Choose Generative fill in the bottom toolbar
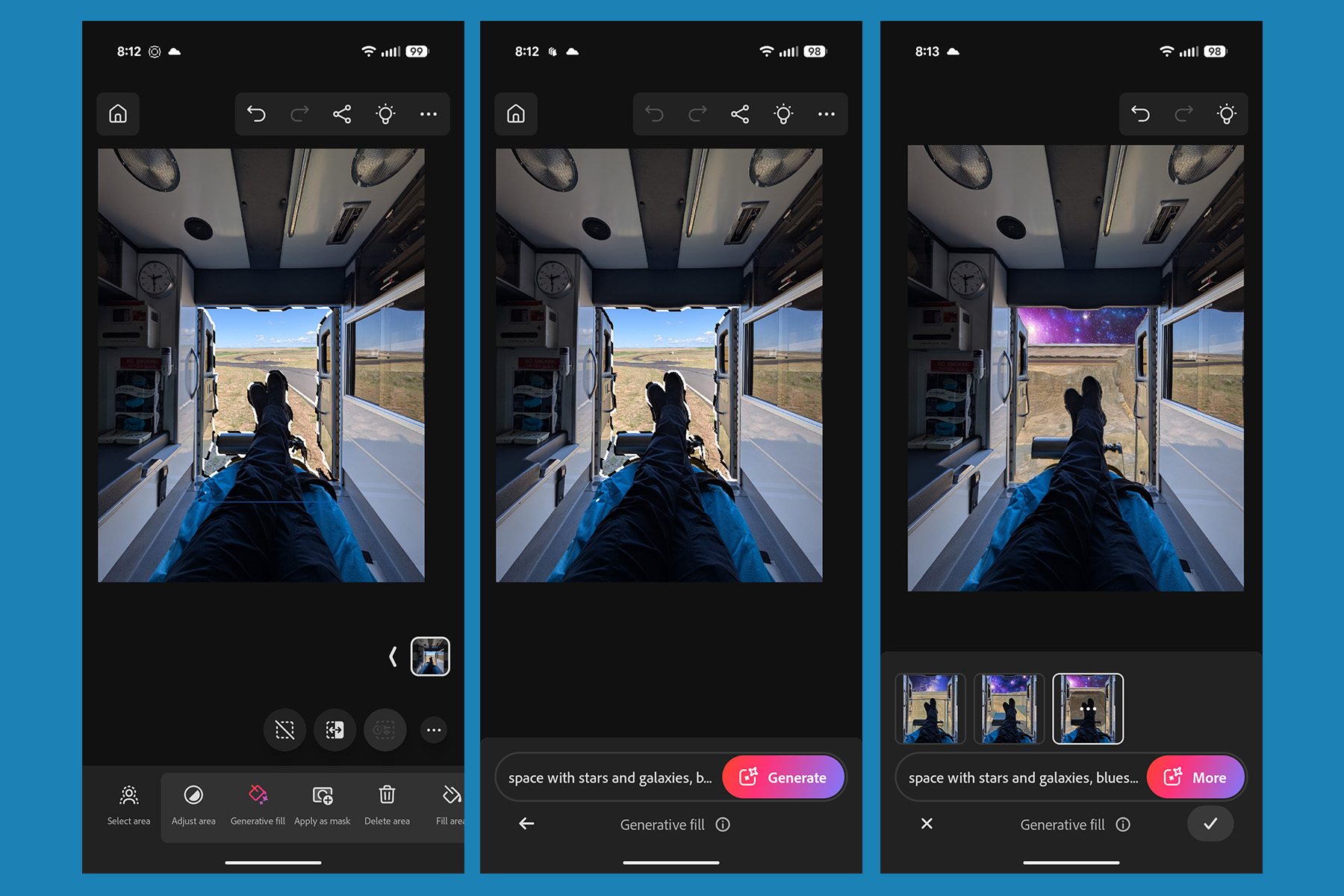Image resolution: width=1344 pixels, height=896 pixels. point(258,805)
